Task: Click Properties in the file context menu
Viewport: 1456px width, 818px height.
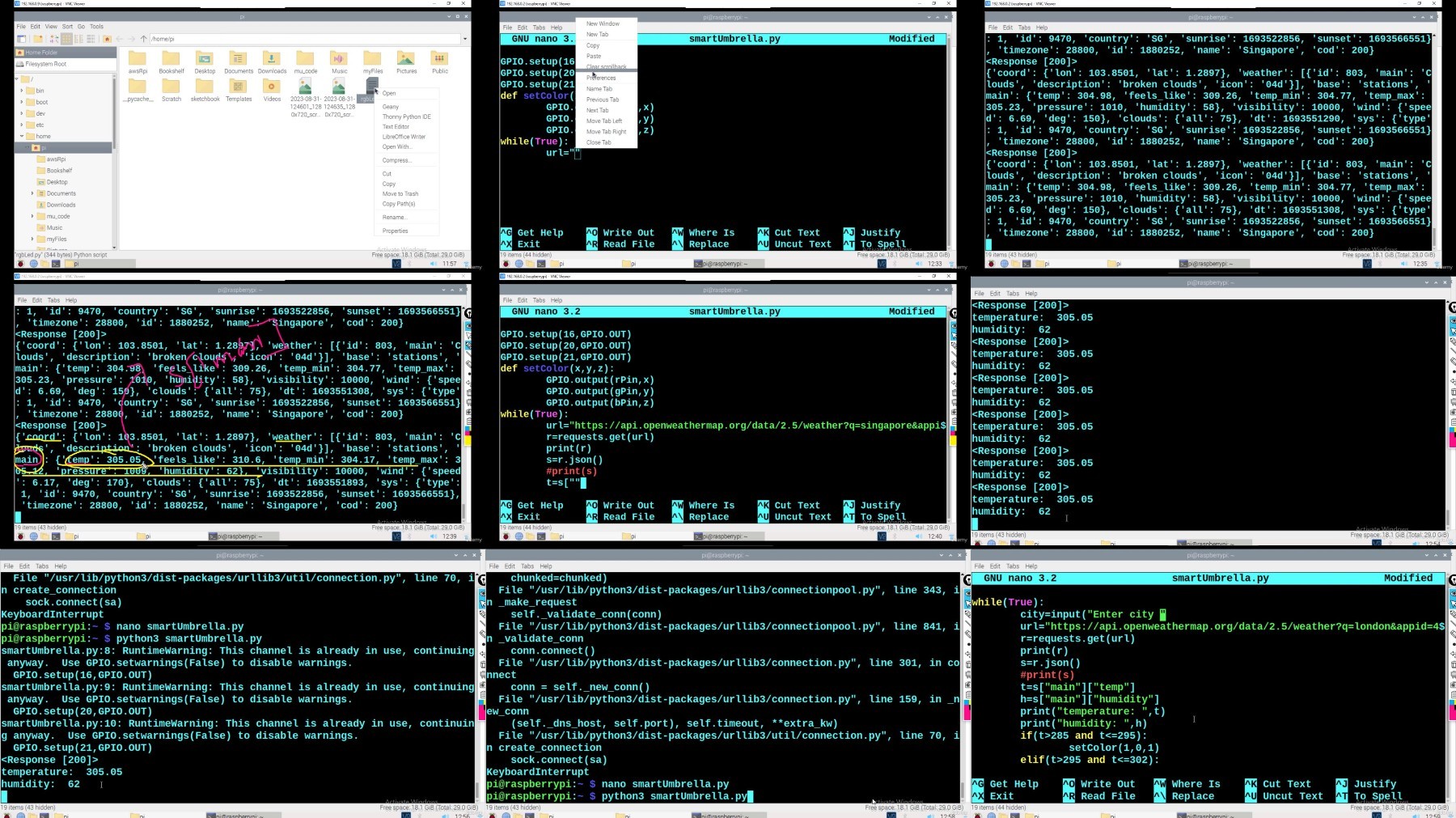Action: click(x=395, y=231)
